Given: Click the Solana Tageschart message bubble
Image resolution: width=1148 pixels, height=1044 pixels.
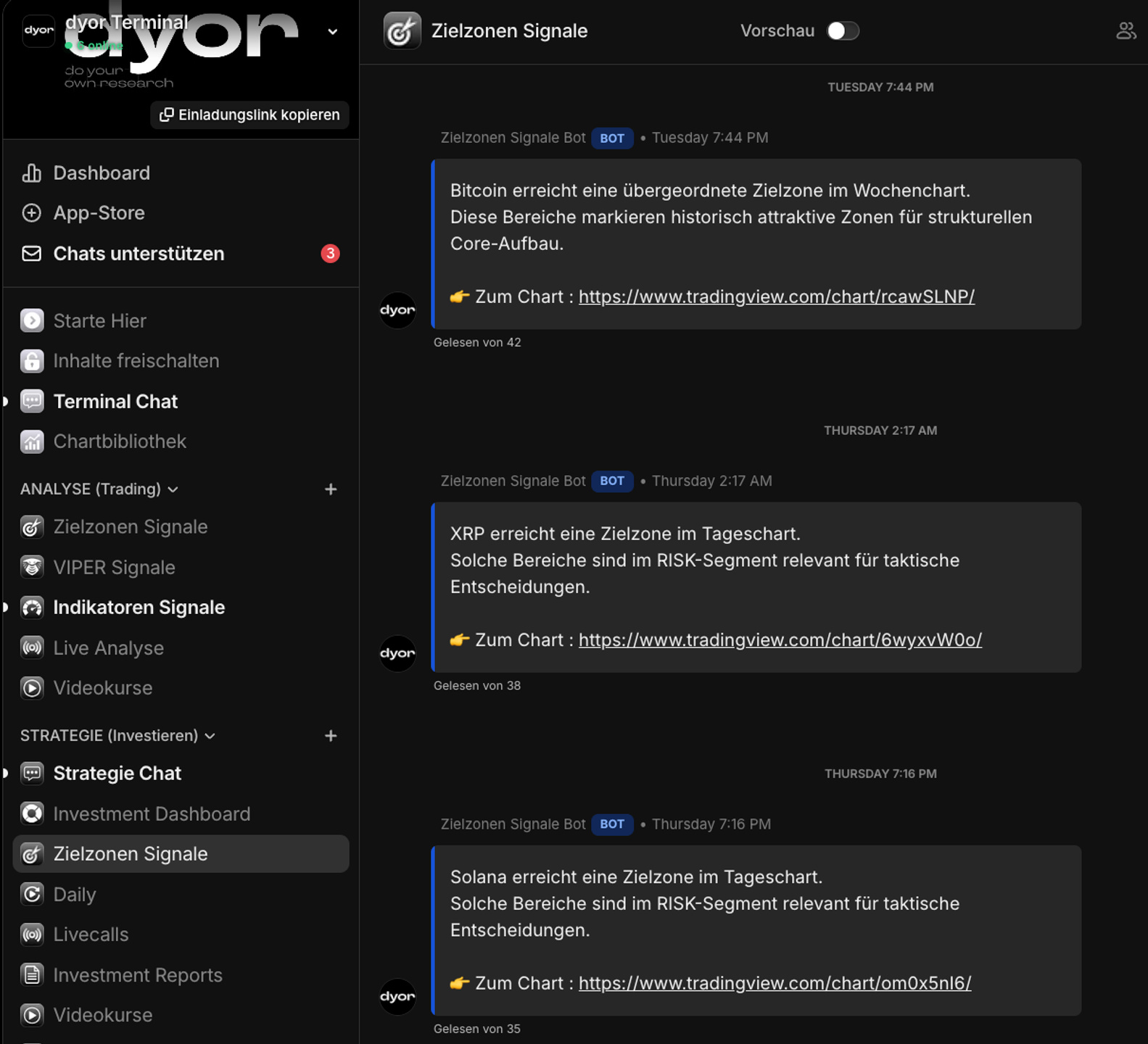Looking at the screenshot, I should point(756,931).
